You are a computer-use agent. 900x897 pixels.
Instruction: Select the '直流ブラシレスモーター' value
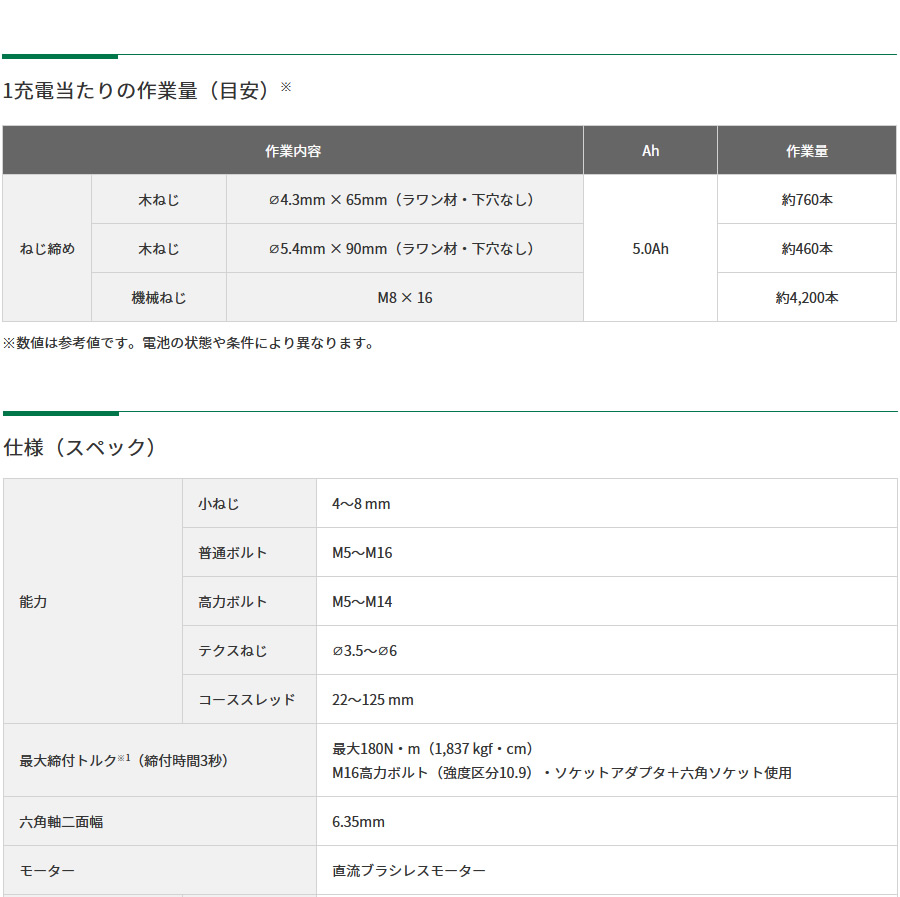(x=409, y=871)
